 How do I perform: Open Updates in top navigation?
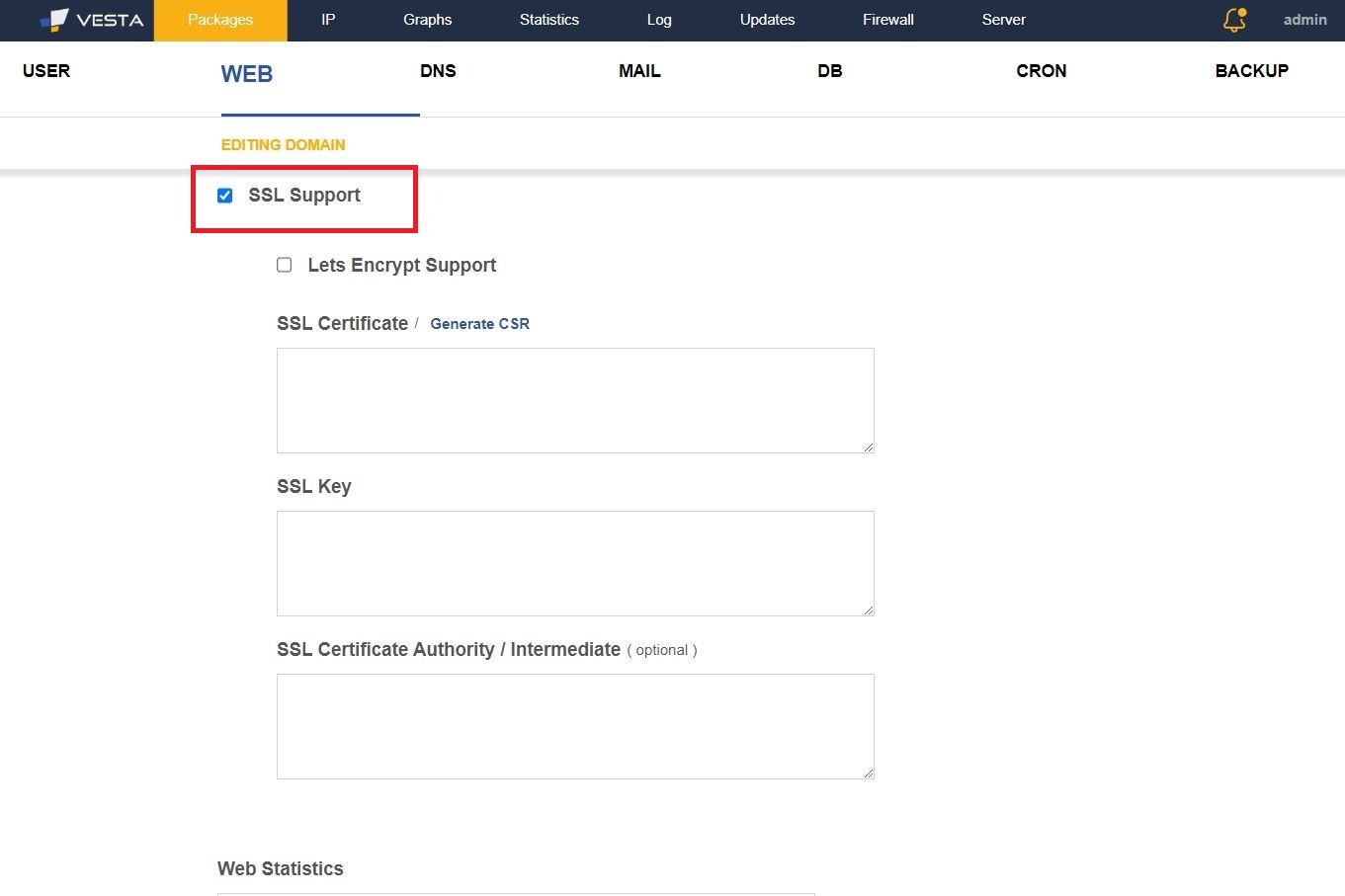click(767, 20)
